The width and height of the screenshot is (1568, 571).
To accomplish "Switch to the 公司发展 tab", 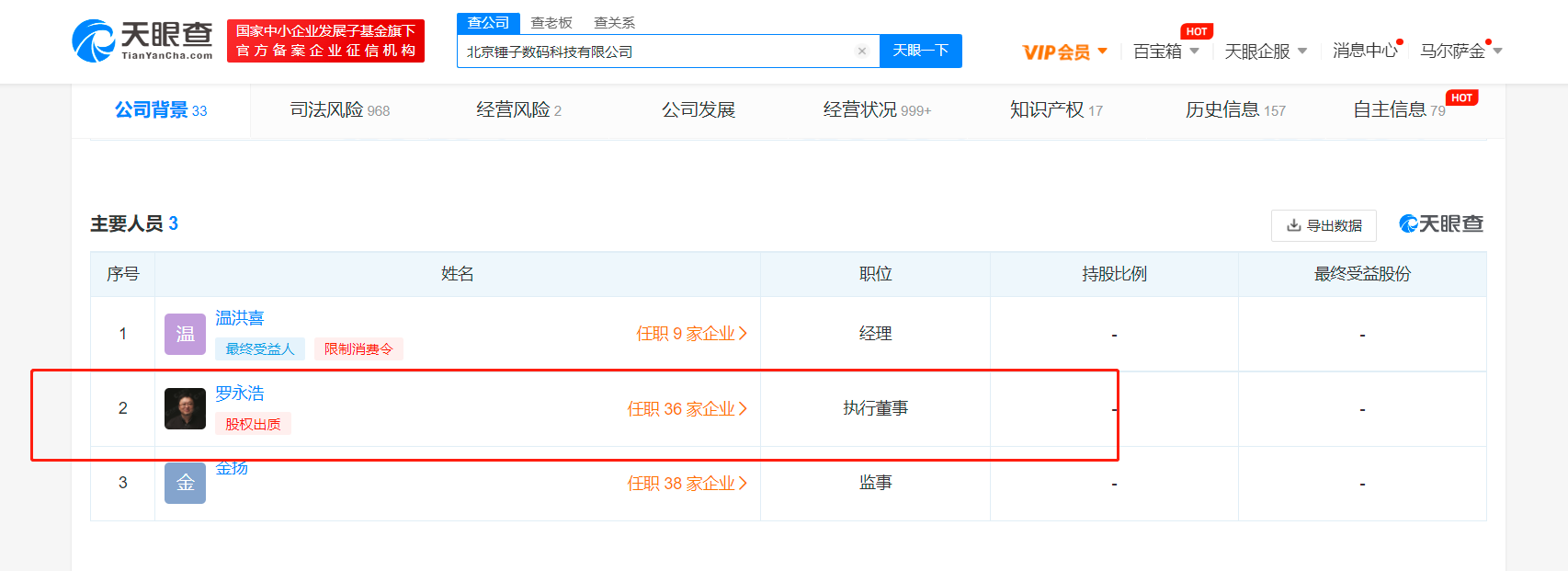I will point(699,110).
